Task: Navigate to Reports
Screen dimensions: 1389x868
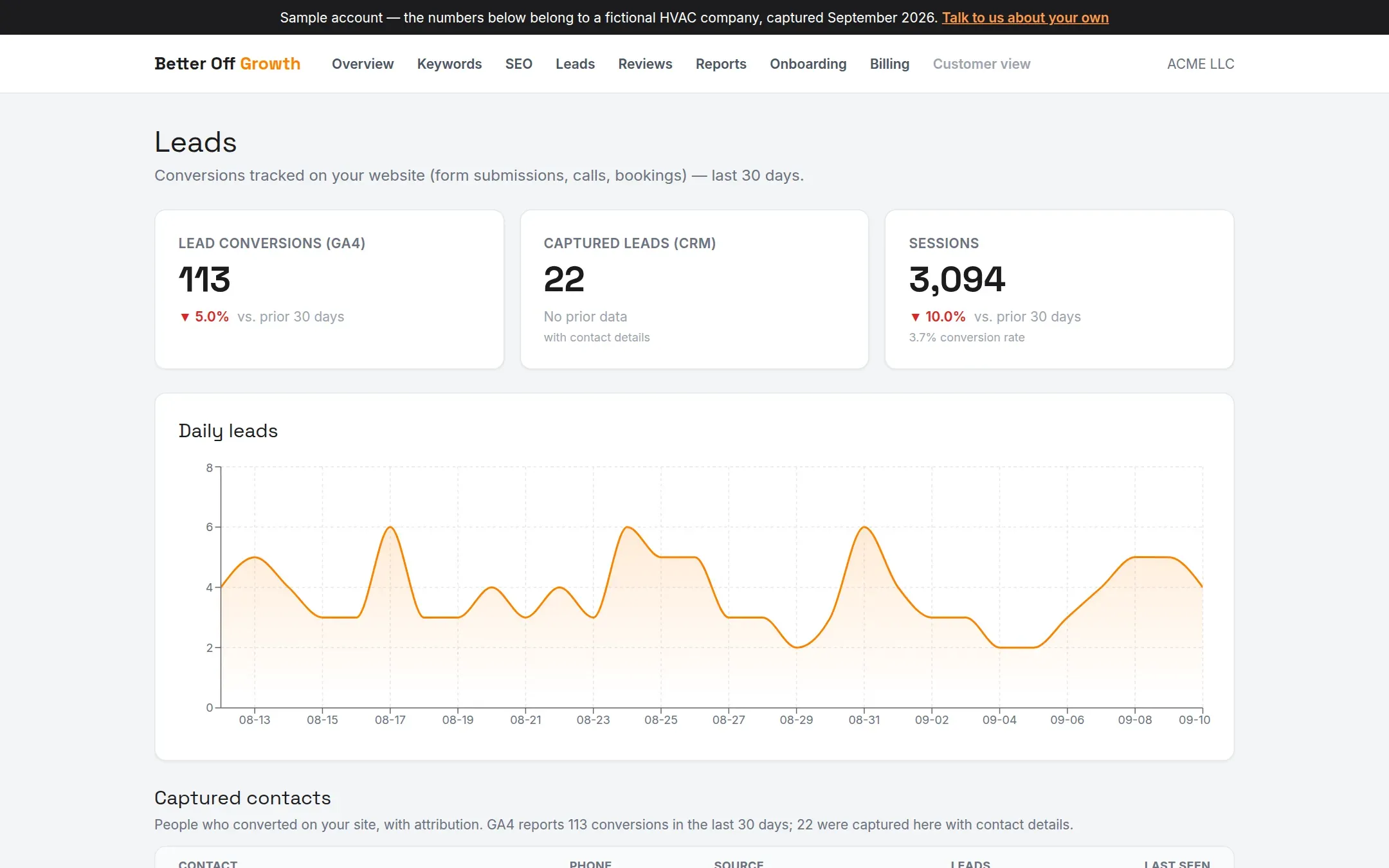Action: (x=721, y=64)
